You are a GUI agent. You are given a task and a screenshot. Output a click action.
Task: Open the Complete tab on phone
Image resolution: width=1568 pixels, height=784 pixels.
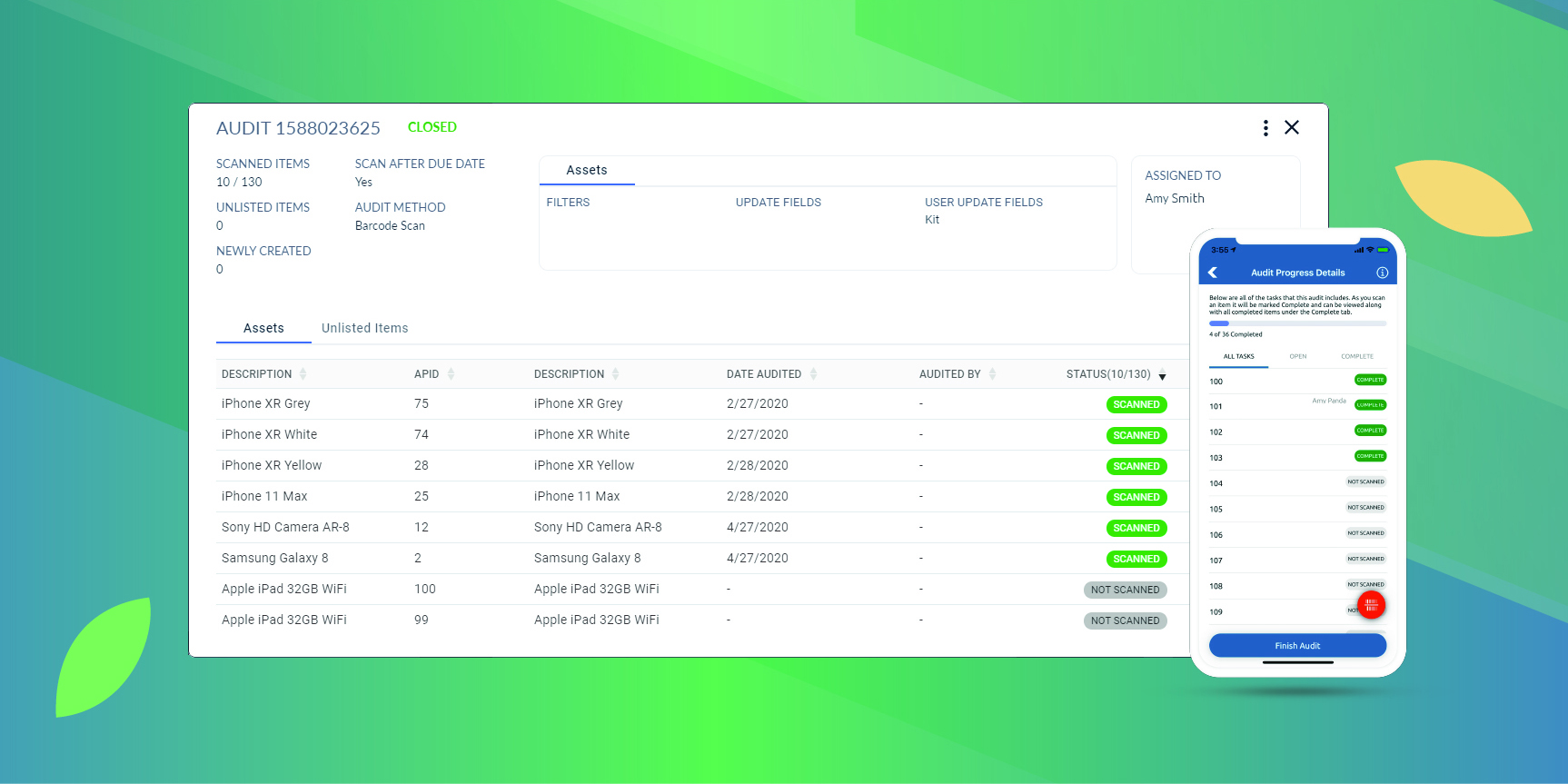[x=1356, y=356]
